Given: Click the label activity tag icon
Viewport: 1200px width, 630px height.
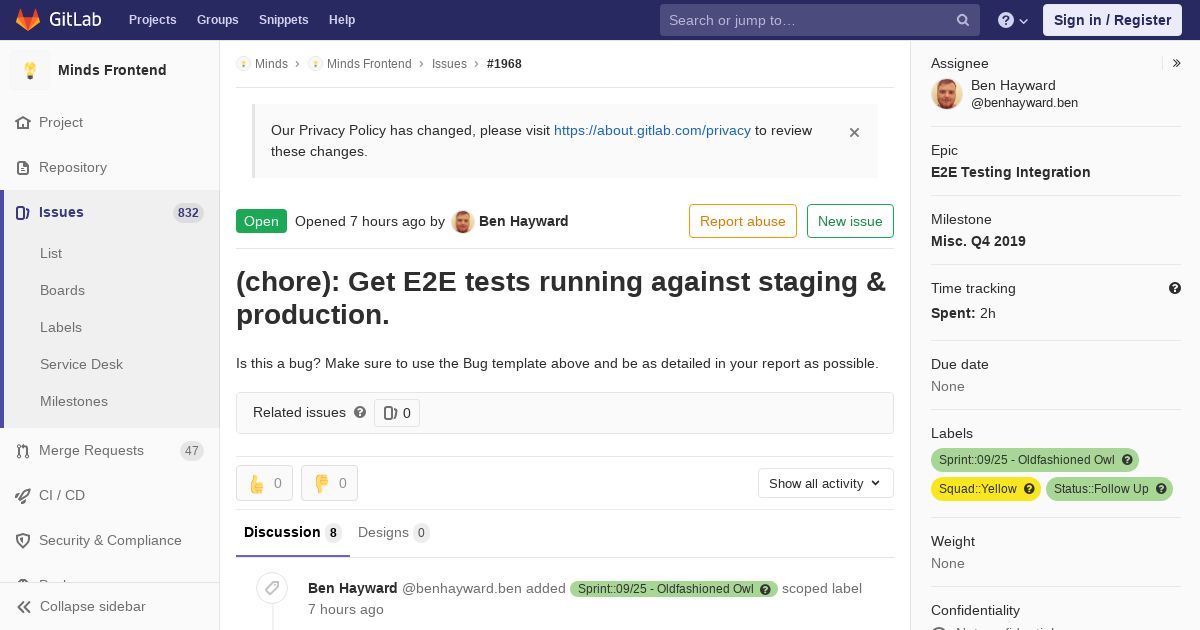Looking at the screenshot, I should (272, 588).
